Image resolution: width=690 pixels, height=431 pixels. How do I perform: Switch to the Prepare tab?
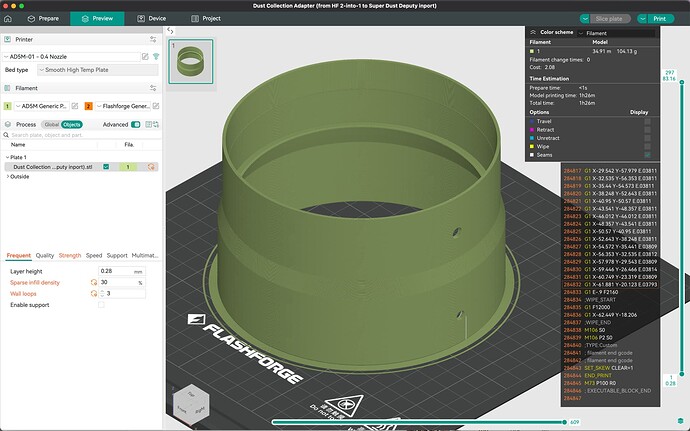click(x=43, y=18)
